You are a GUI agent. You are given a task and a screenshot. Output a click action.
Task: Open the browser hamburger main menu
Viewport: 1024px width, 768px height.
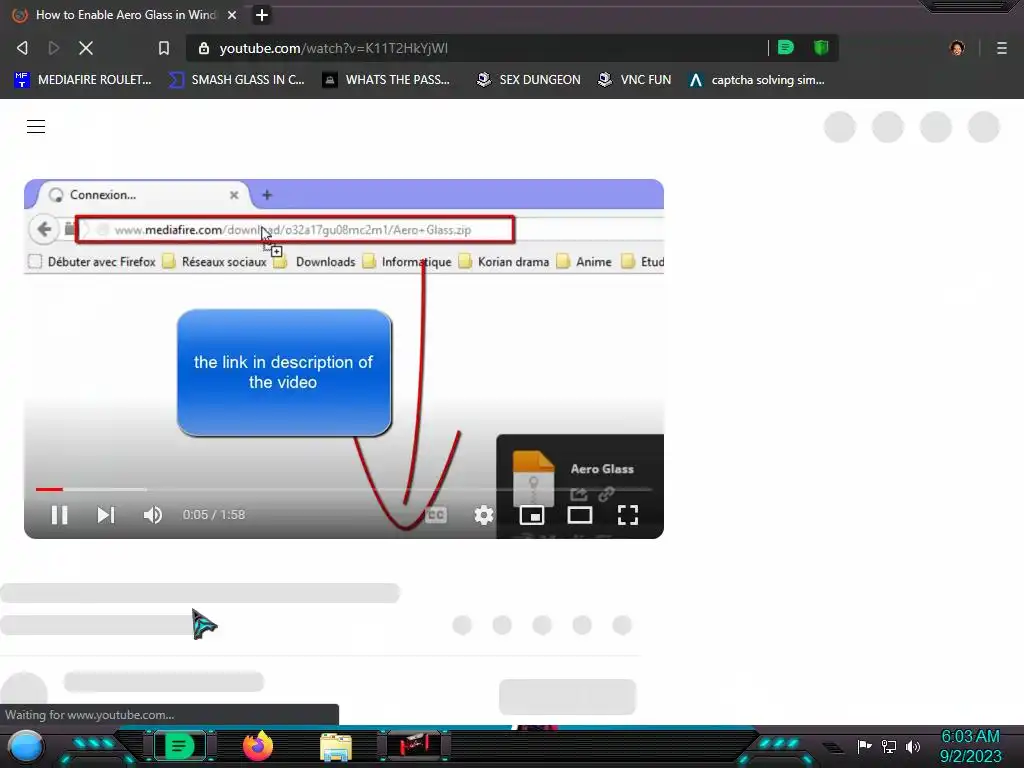(1002, 48)
